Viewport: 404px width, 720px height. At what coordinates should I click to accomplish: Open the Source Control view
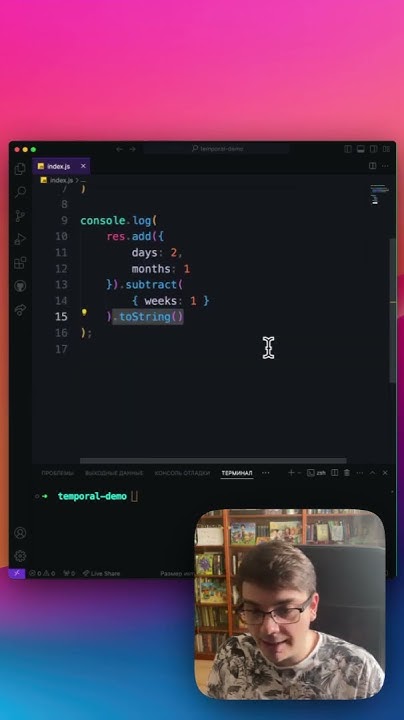click(x=20, y=216)
